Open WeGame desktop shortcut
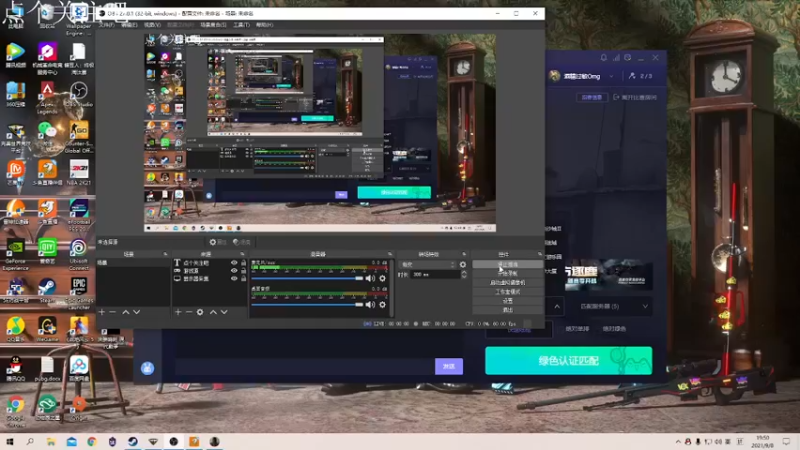The image size is (800, 450). [47, 329]
